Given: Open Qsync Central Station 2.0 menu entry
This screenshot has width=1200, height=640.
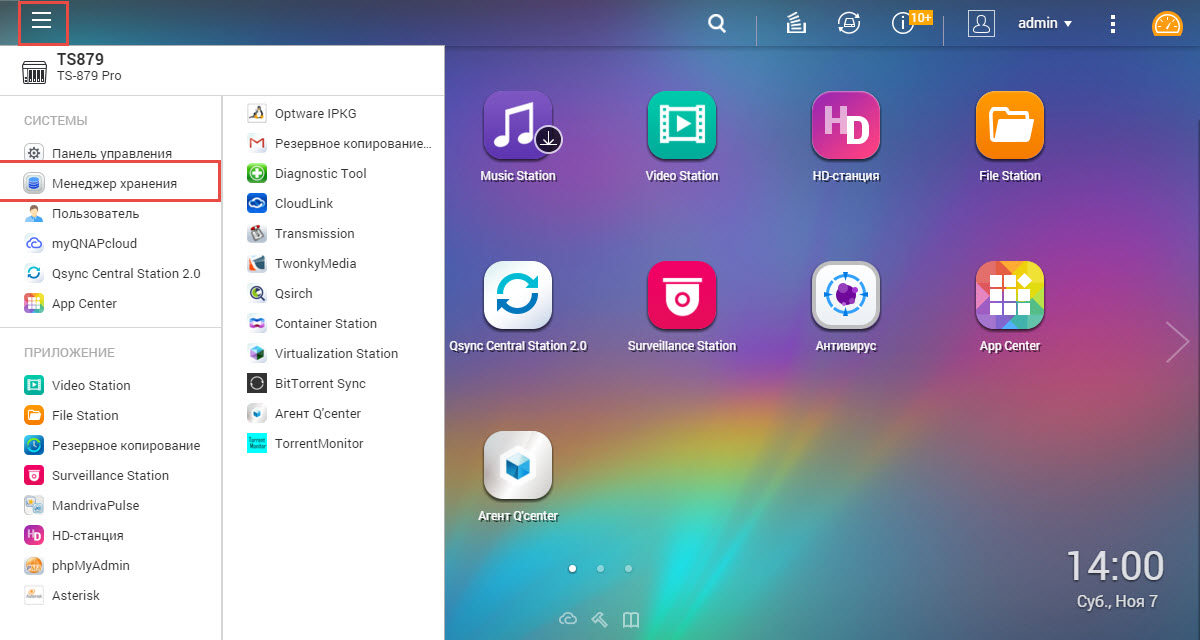Looking at the screenshot, I should click(110, 273).
